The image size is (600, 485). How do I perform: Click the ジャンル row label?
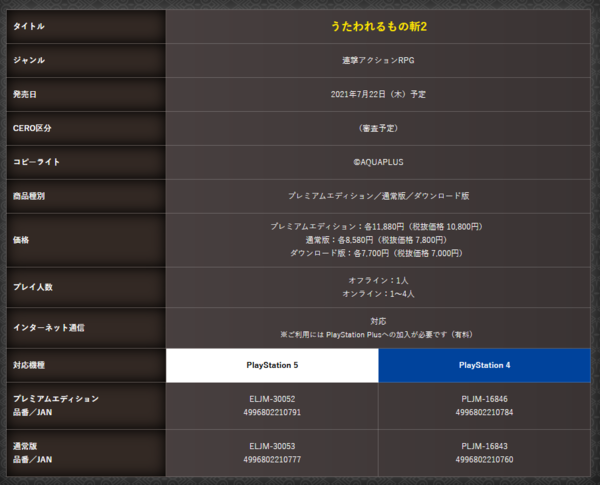click(29, 60)
